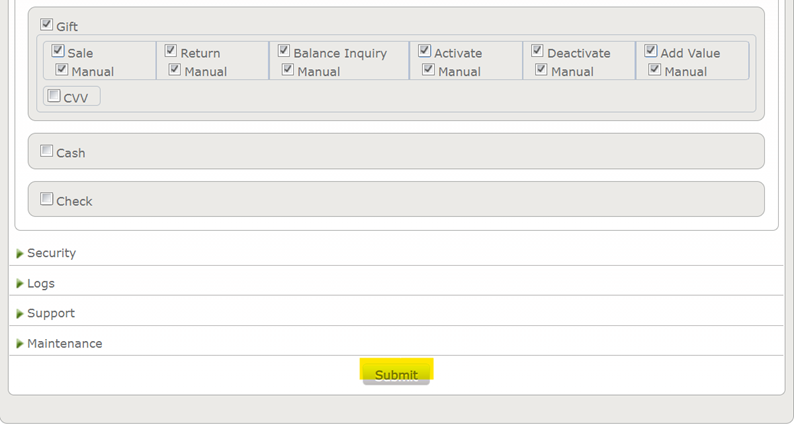The height and width of the screenshot is (435, 794).
Task: Expand the Logs section
Action: click(x=40, y=284)
